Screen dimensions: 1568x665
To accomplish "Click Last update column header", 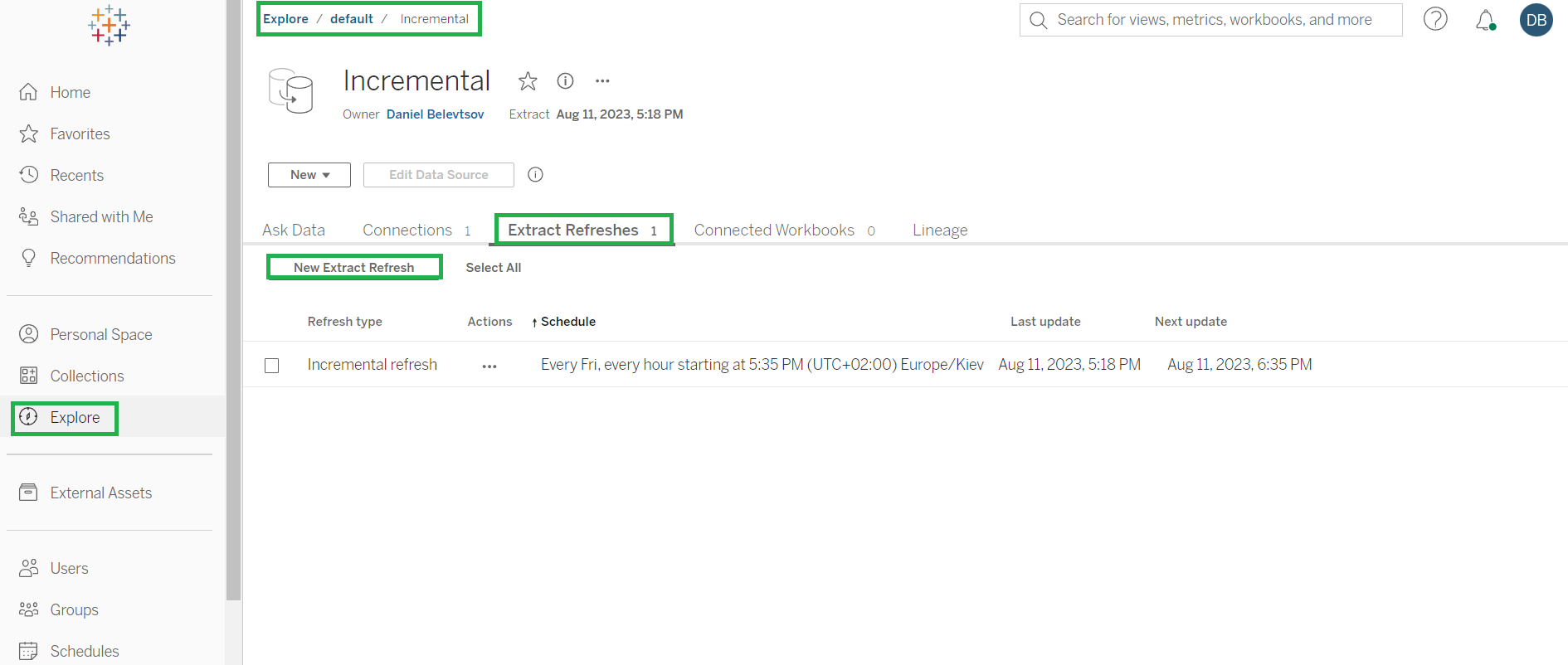I will [1045, 322].
